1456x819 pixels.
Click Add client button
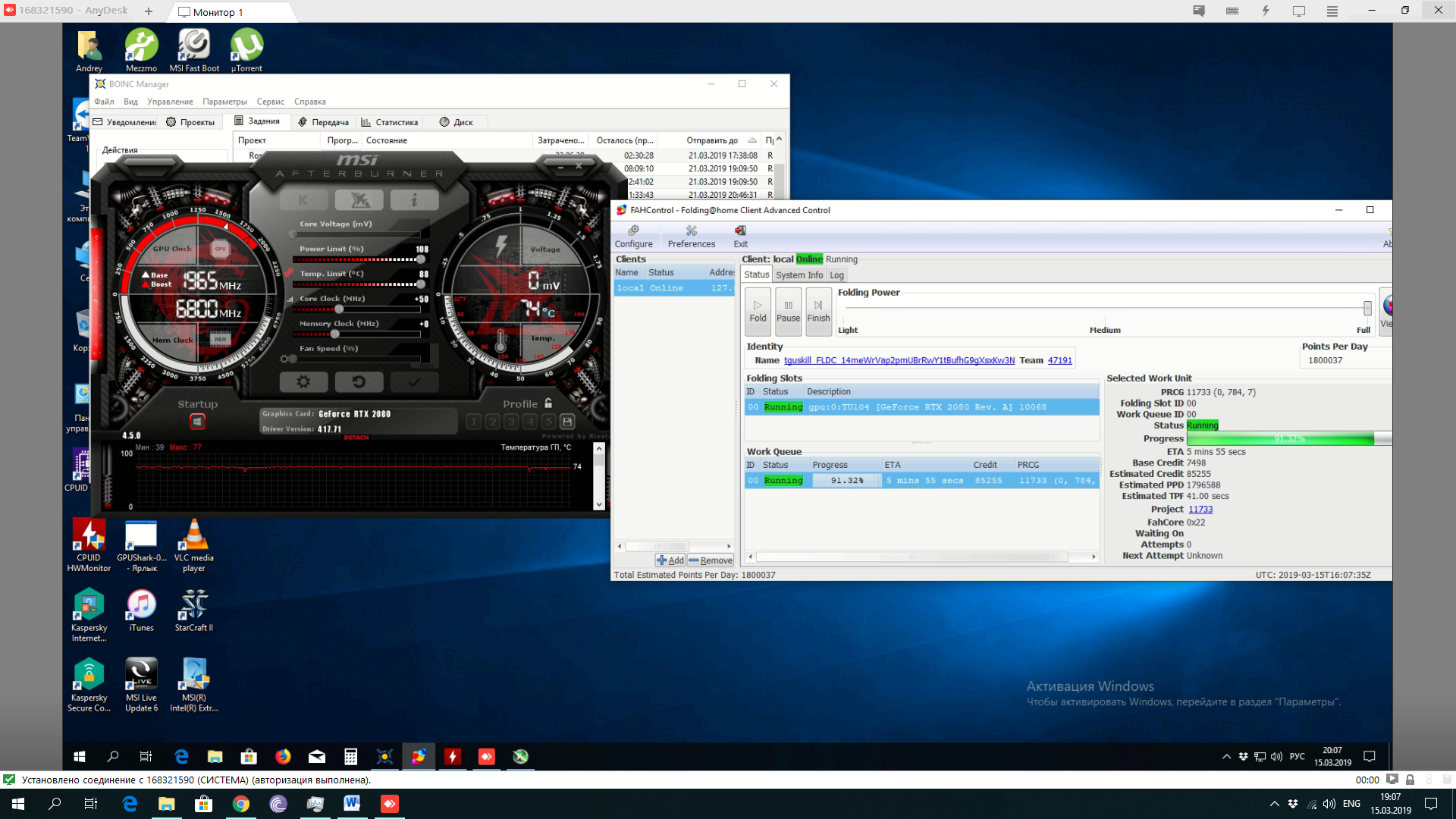[x=670, y=560]
